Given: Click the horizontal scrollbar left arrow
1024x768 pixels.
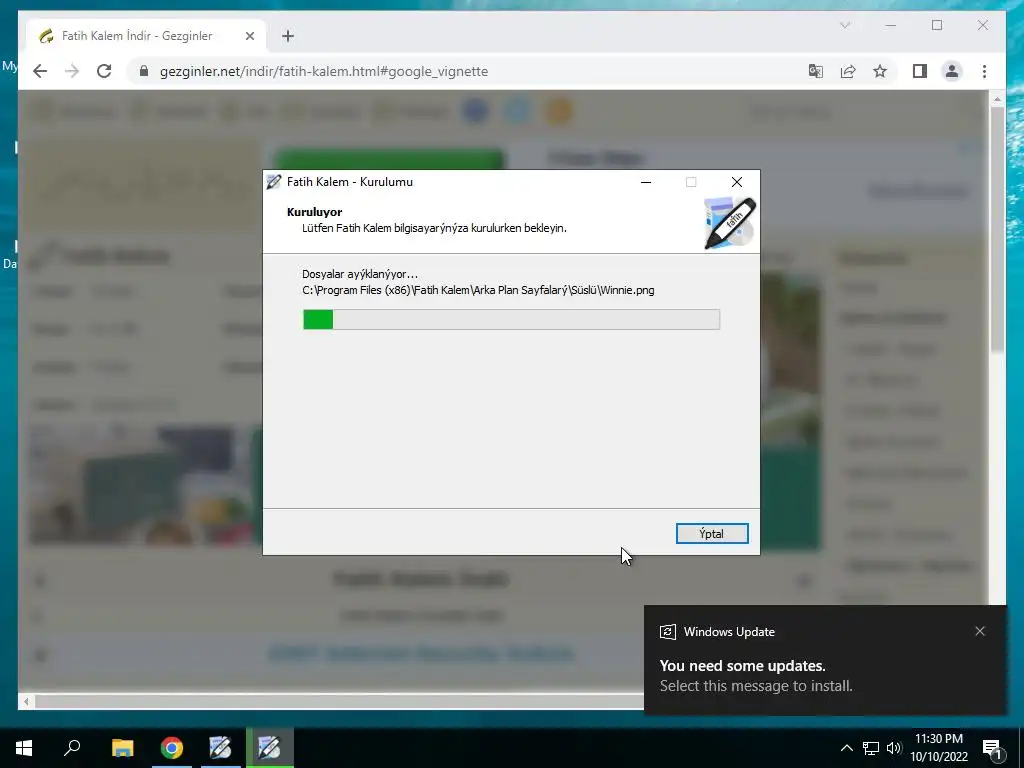Looking at the screenshot, I should 26,701.
